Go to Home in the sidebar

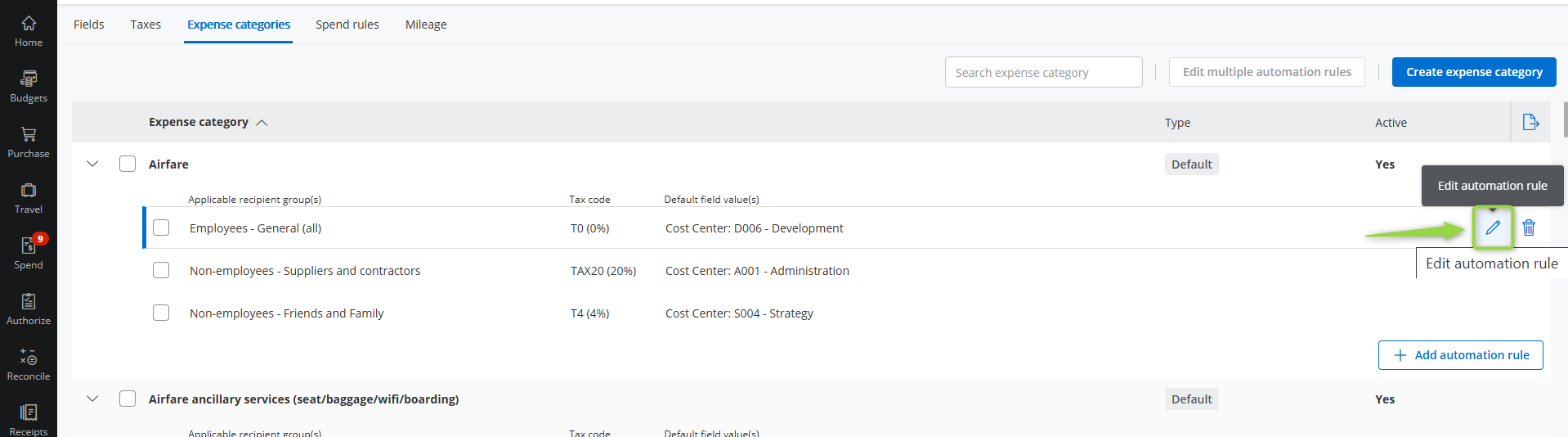click(29, 31)
